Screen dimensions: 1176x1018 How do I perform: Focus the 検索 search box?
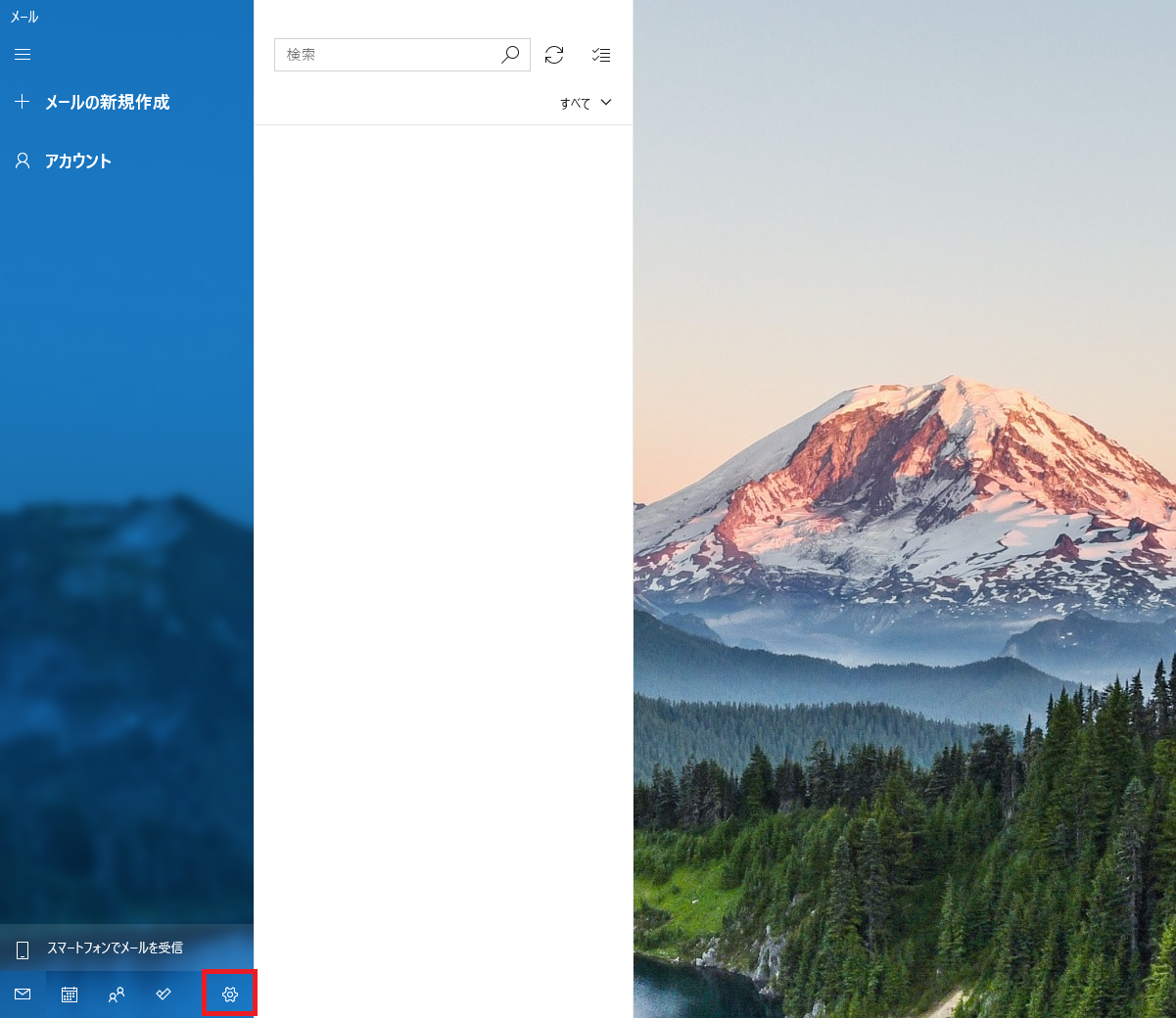tap(387, 55)
